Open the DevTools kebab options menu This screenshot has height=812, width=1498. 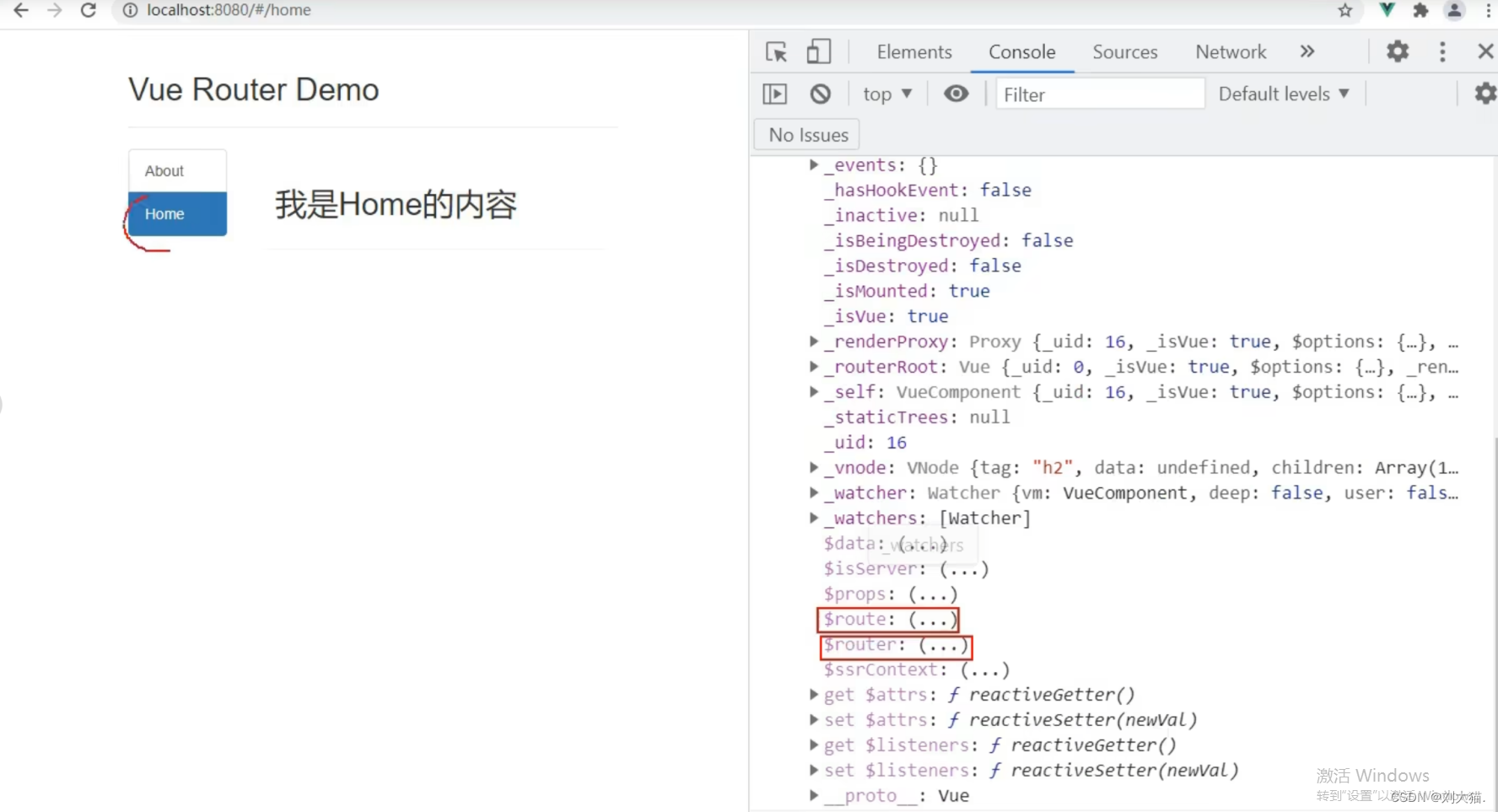(x=1442, y=51)
